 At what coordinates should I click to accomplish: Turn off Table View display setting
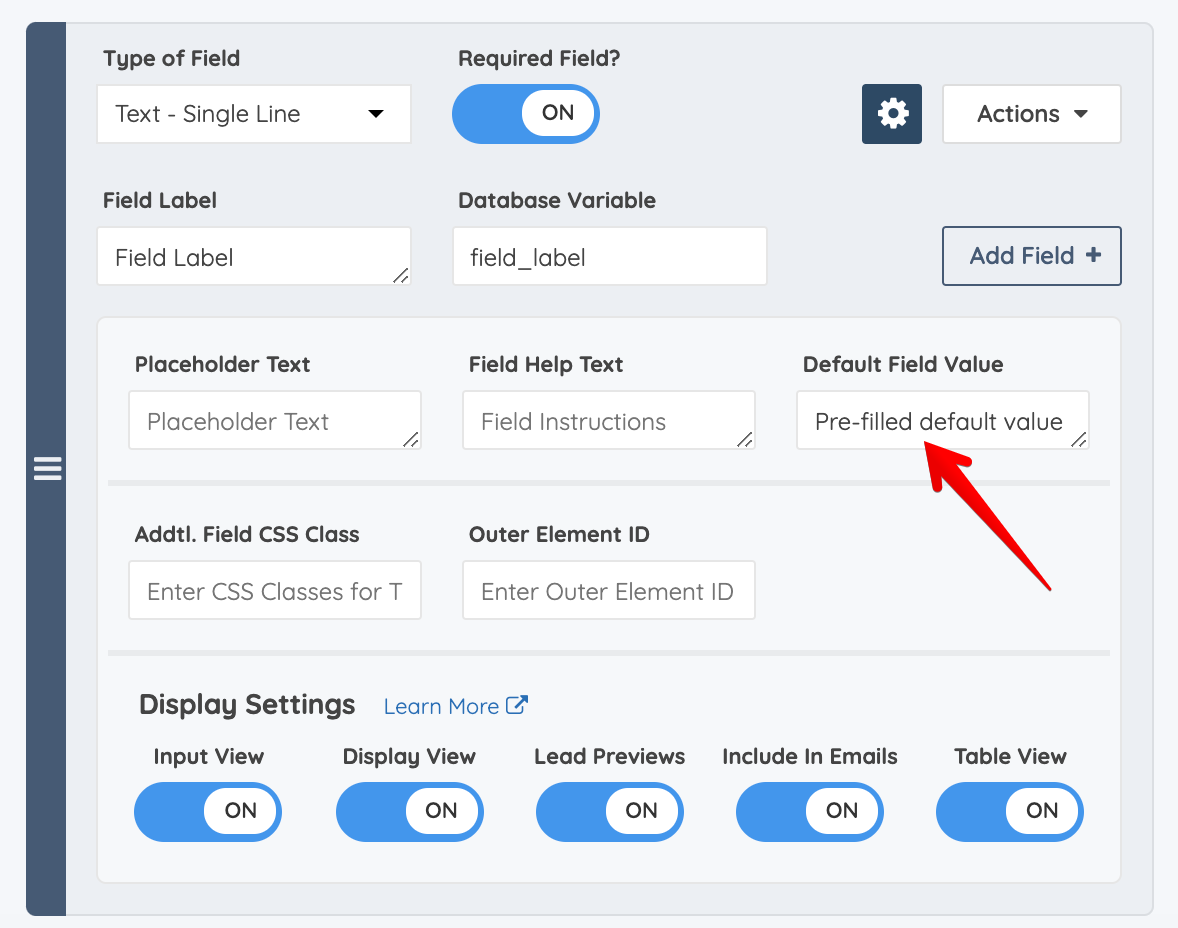(1009, 811)
